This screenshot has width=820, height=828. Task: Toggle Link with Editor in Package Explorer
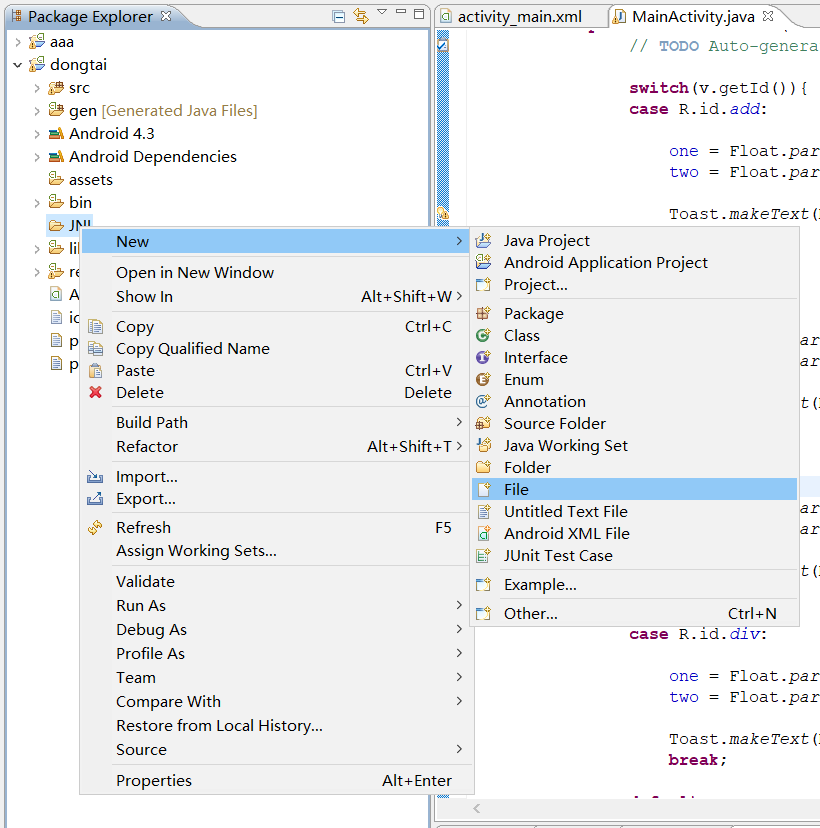pos(360,16)
